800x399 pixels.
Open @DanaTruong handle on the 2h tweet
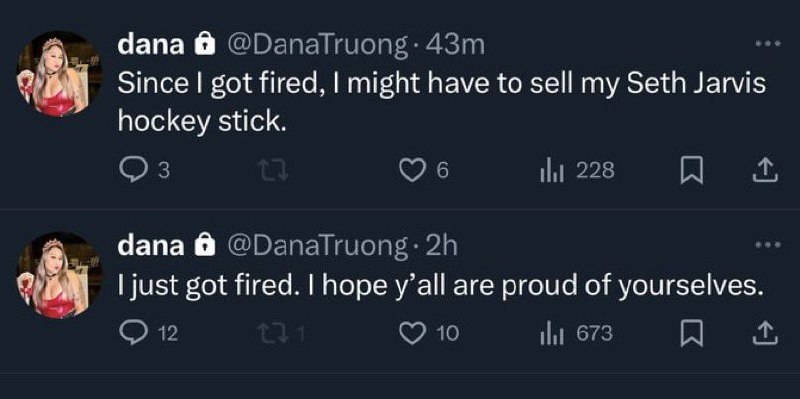317,247
